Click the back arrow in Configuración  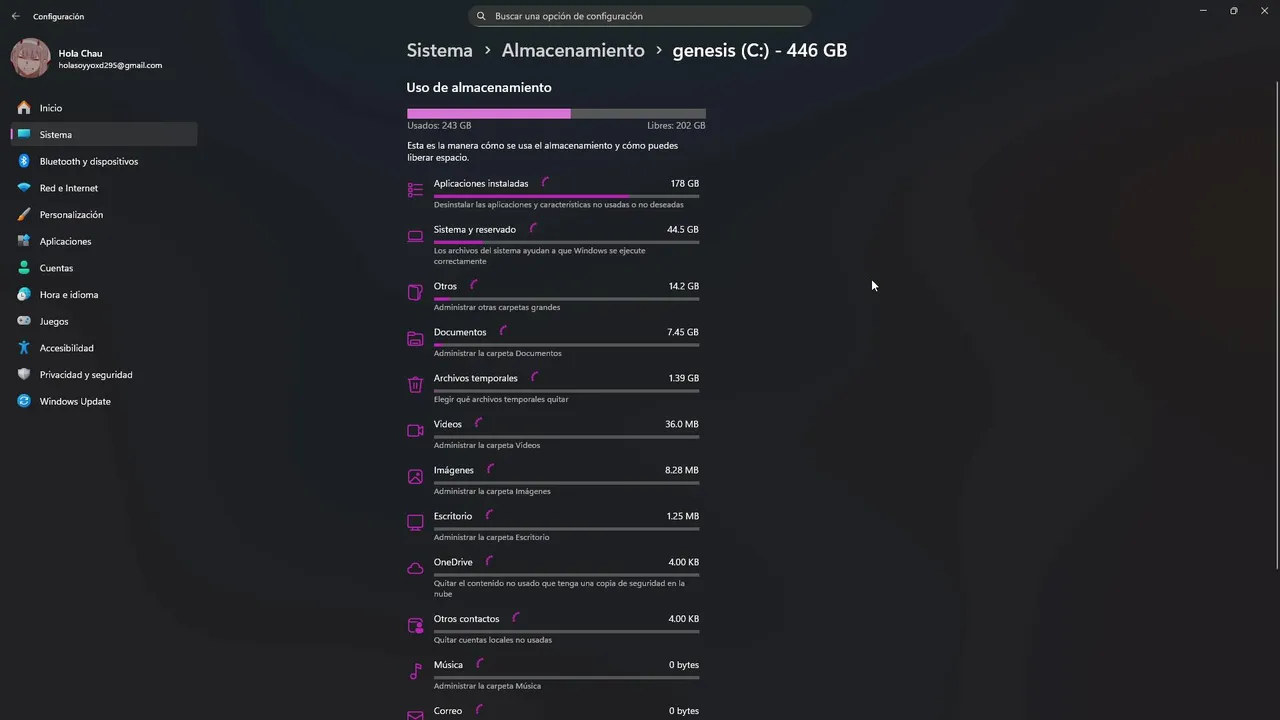tap(15, 16)
